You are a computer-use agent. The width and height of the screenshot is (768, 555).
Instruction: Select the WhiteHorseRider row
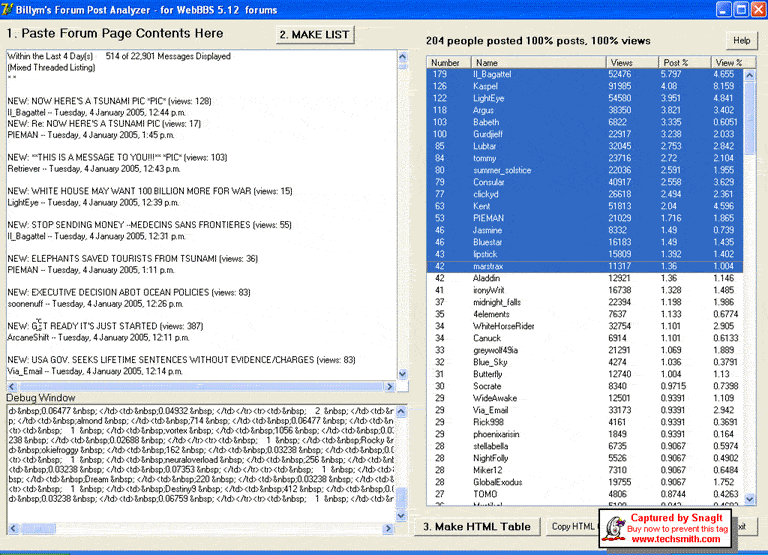585,326
